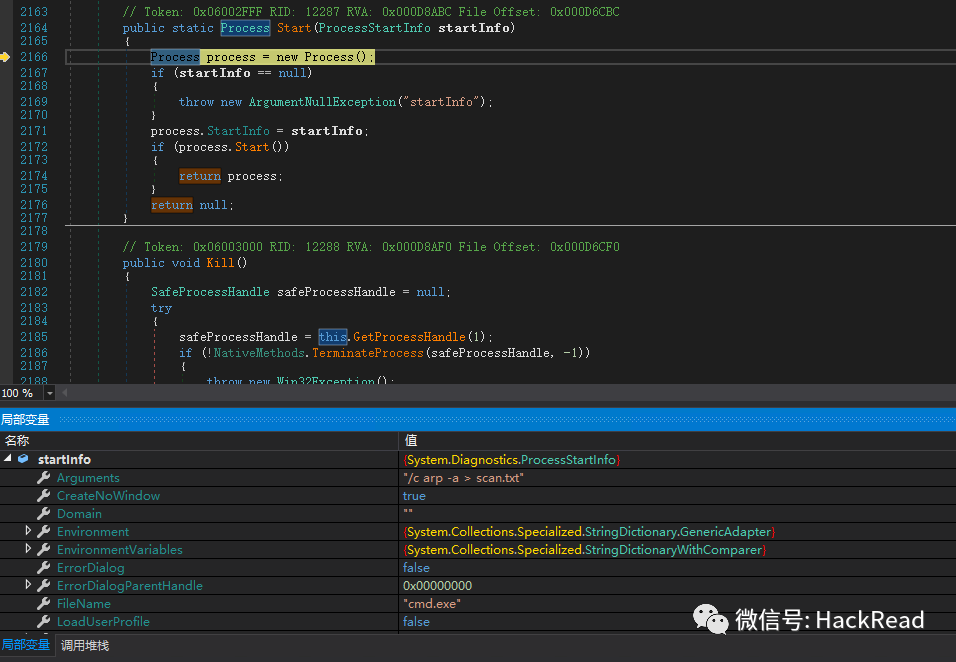
Task: Click the startInfo value System.Diagnostics.ProcessStartInfo
Action: [512, 460]
